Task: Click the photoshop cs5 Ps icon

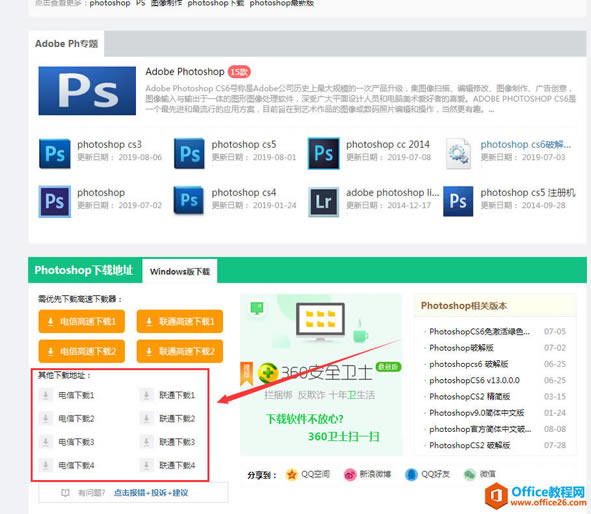Action: pos(189,153)
